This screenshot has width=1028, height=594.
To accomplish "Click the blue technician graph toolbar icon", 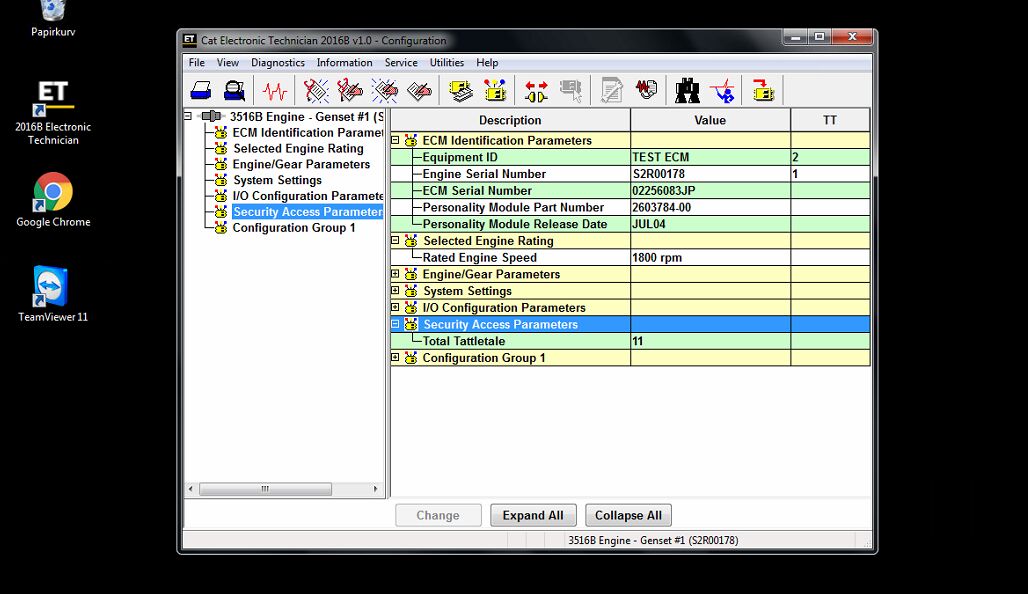I will coord(722,90).
